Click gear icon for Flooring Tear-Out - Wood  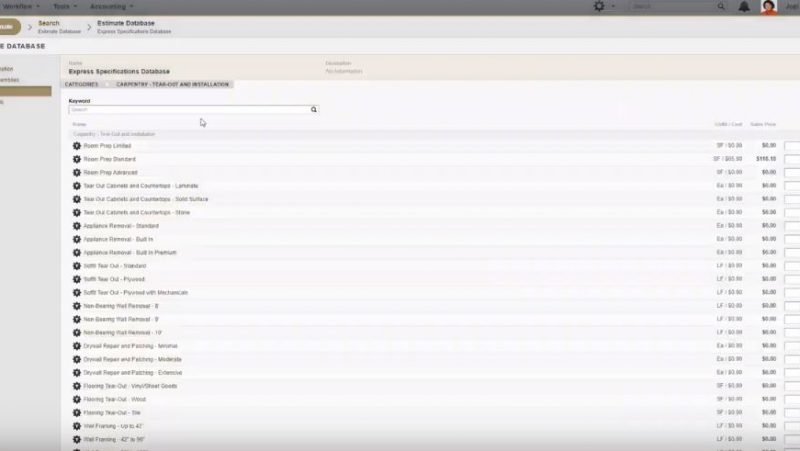coord(77,399)
